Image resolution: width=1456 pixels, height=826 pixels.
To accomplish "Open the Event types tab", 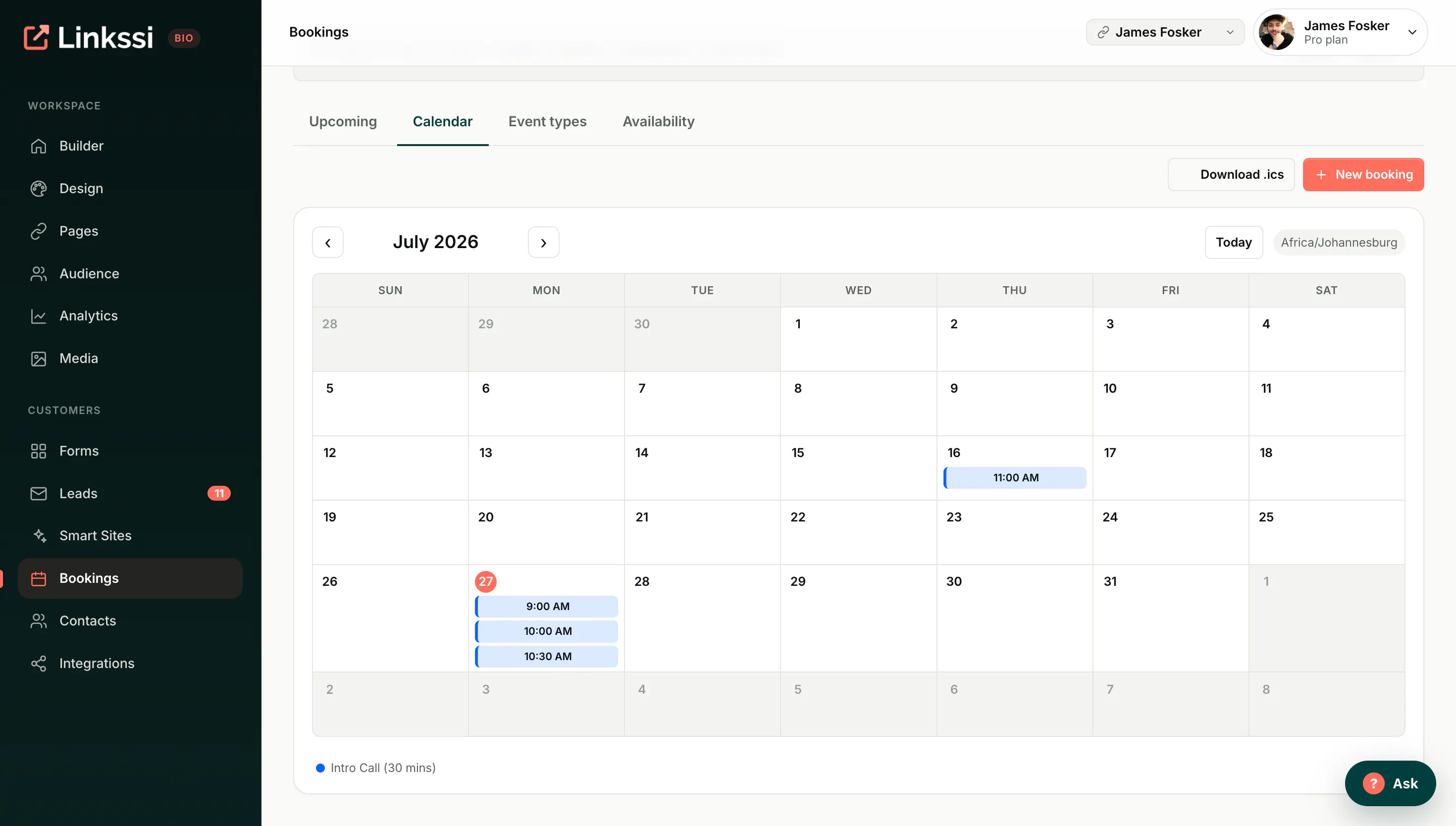I will coord(547,121).
